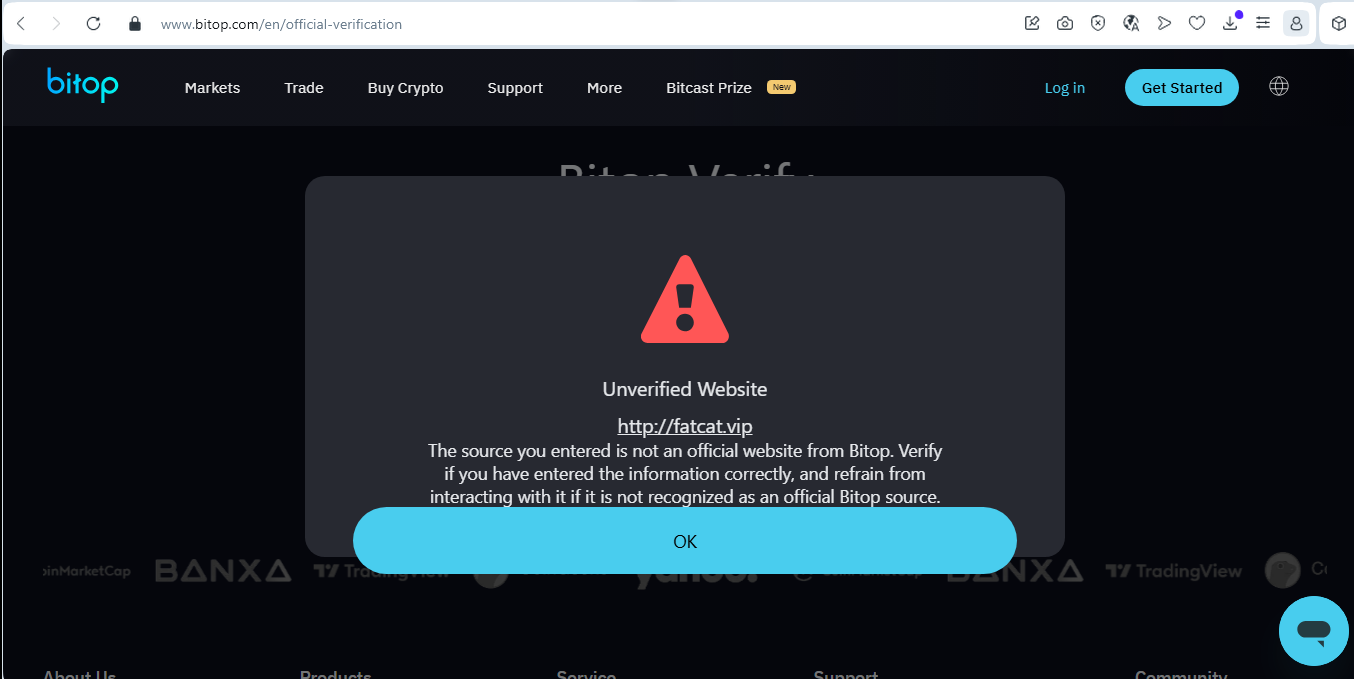Click the red warning triangle icon

(x=685, y=299)
